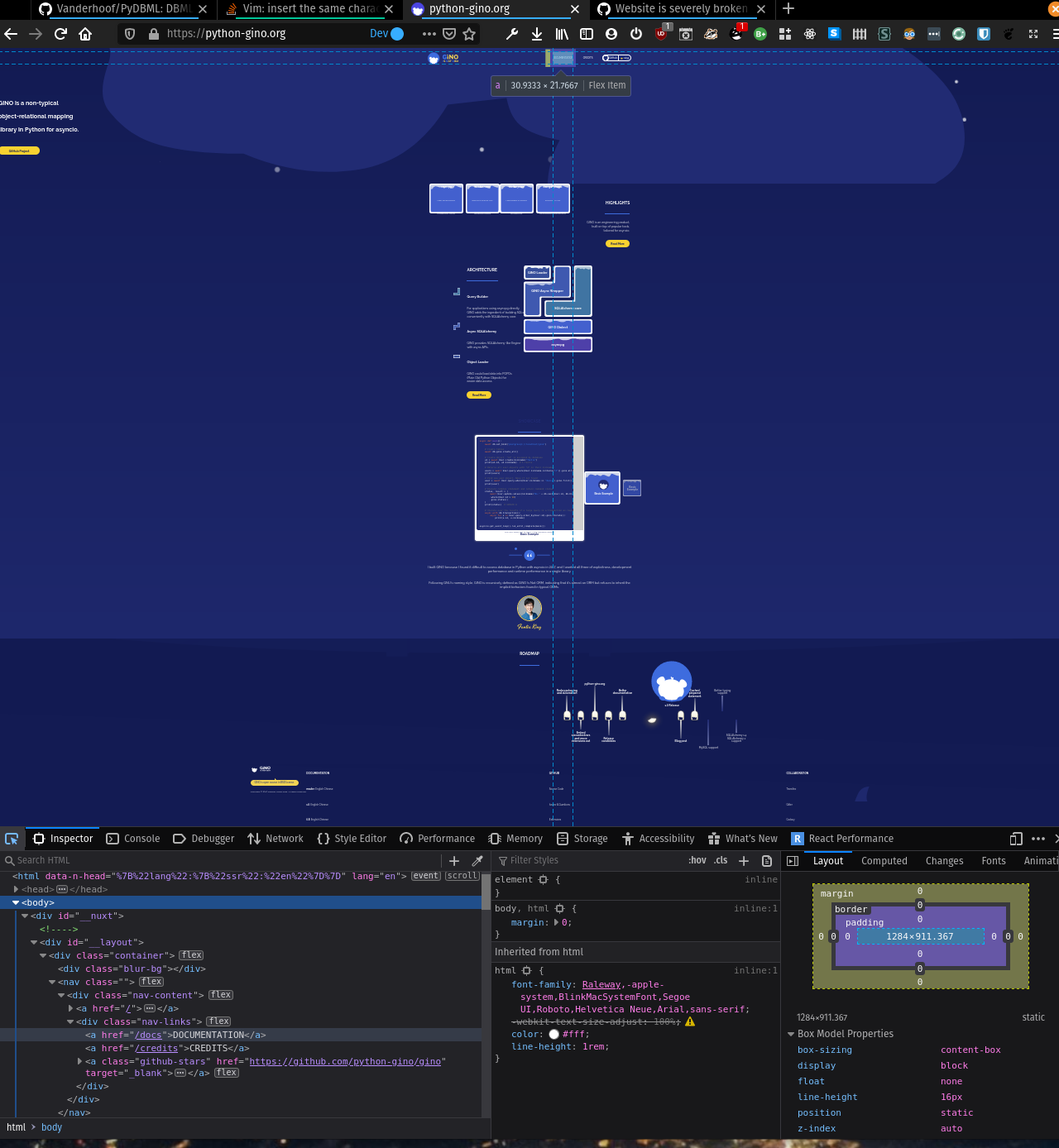Go back with the browser back arrow
The height and width of the screenshot is (1148, 1059).
[x=11, y=34]
